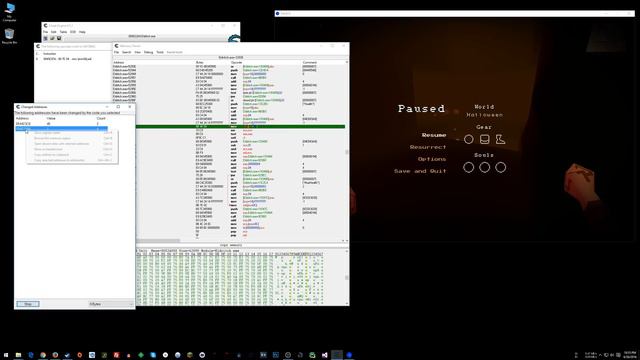Click the disassembler horizontal scrollbar
Image resolution: width=640 pixels, height=360 pixels.
coord(241,241)
